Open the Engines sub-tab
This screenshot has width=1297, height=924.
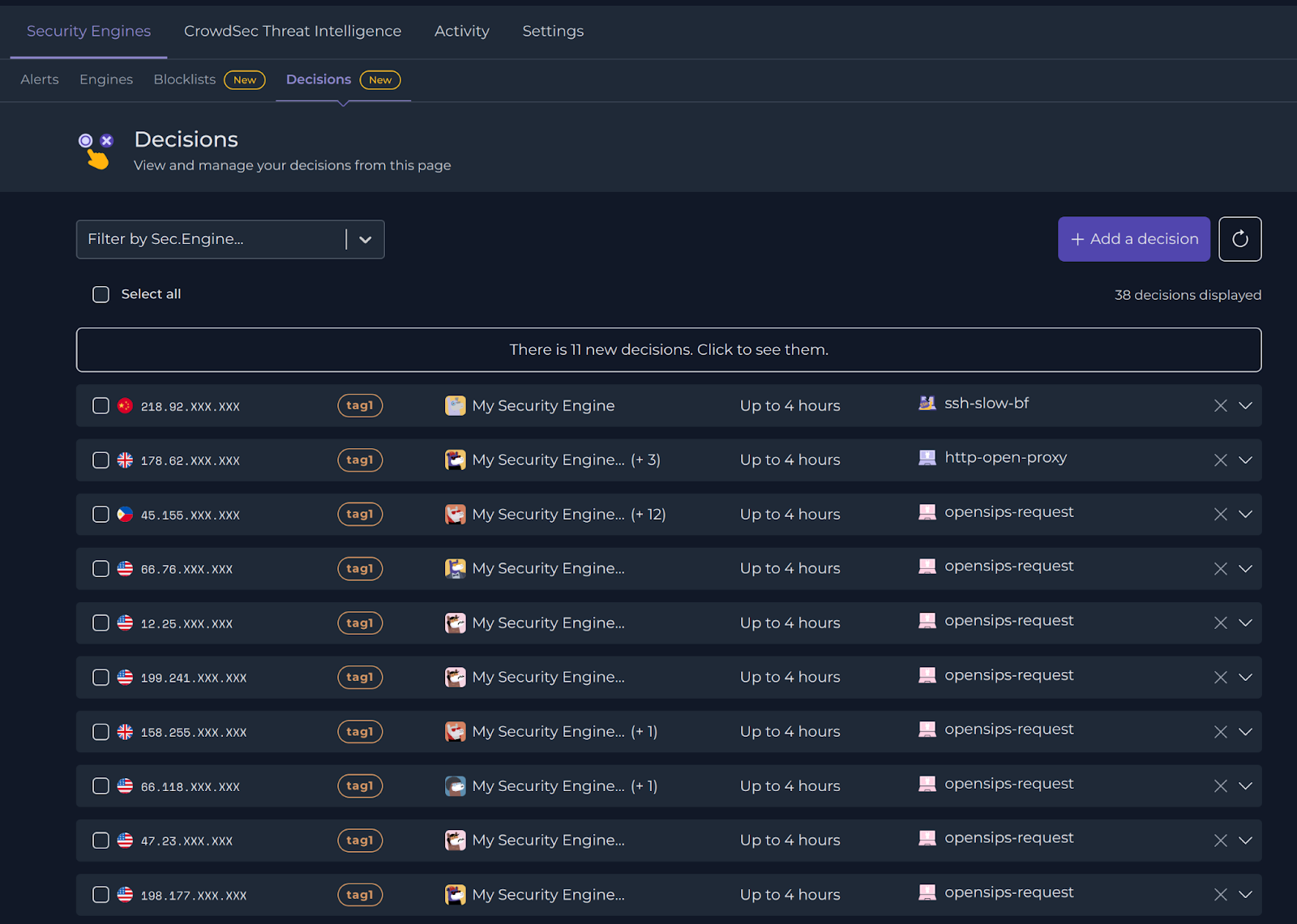(106, 79)
